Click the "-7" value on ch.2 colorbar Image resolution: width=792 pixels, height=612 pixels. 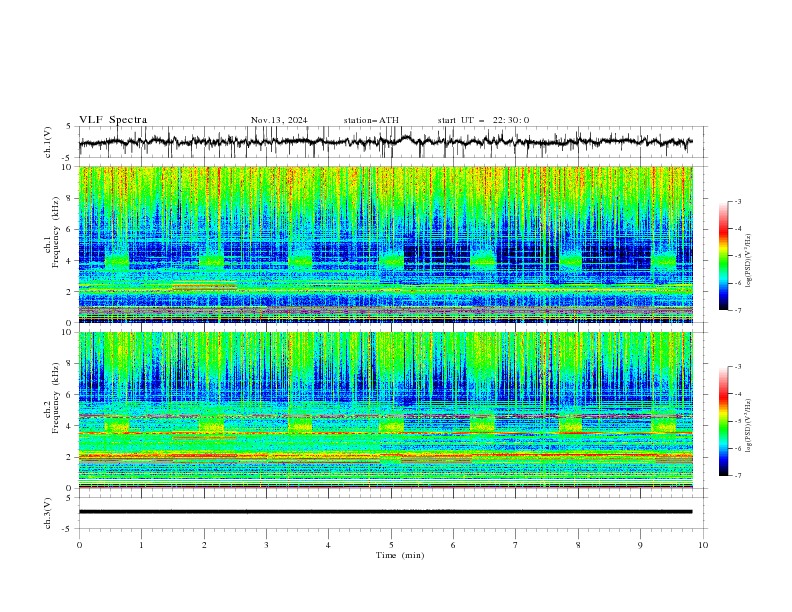point(738,476)
